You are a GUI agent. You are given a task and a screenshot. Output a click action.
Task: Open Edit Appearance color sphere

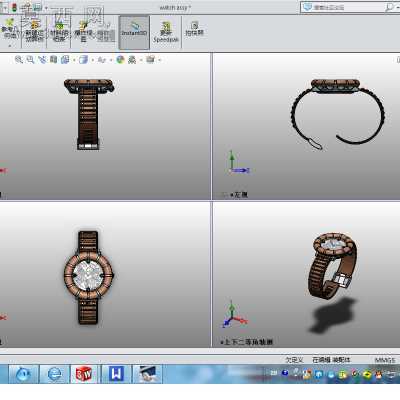pos(120,60)
